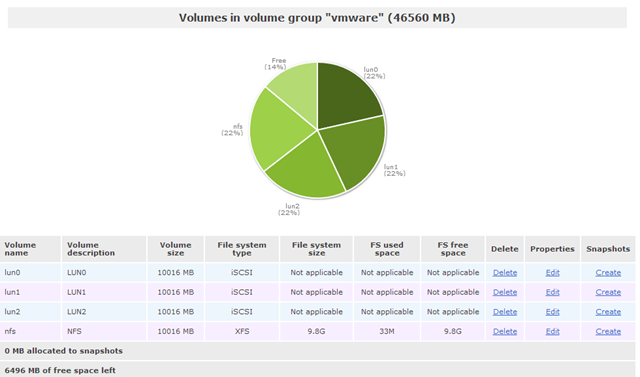Viewport: 640px width, 377px height.
Task: Delete the lun1 volume
Action: click(x=504, y=292)
